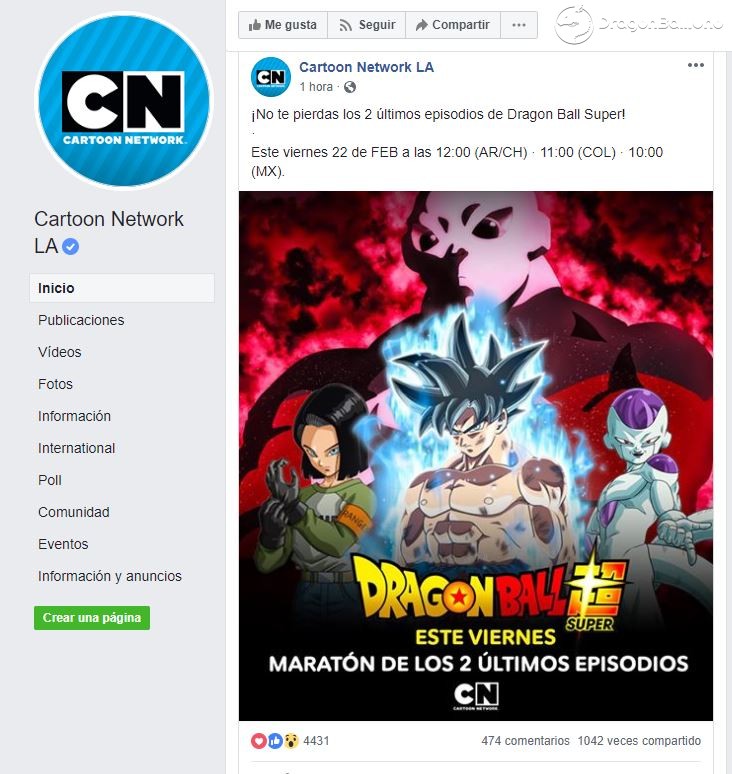
Task: Click the wow reaction emoji icon
Action: (292, 740)
